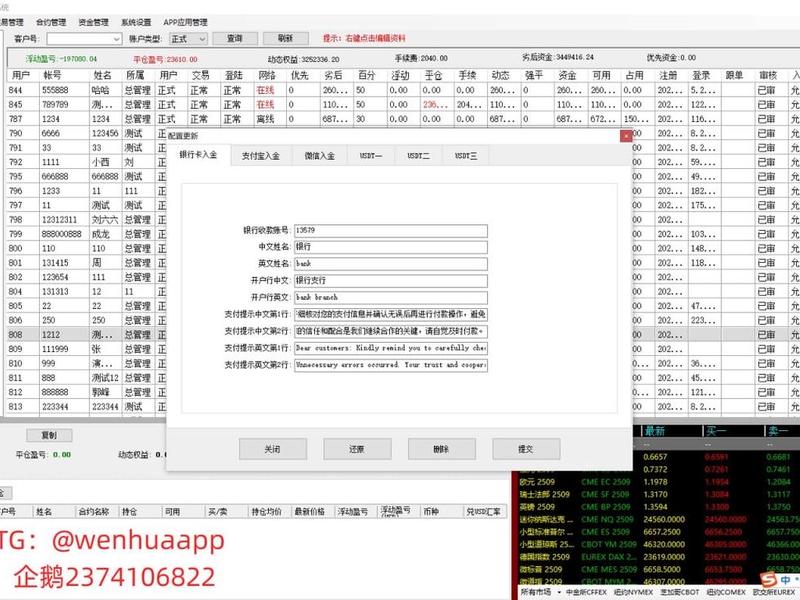This screenshot has height=600, width=800.
Task: Submit the config with 提交
Action: (526, 449)
